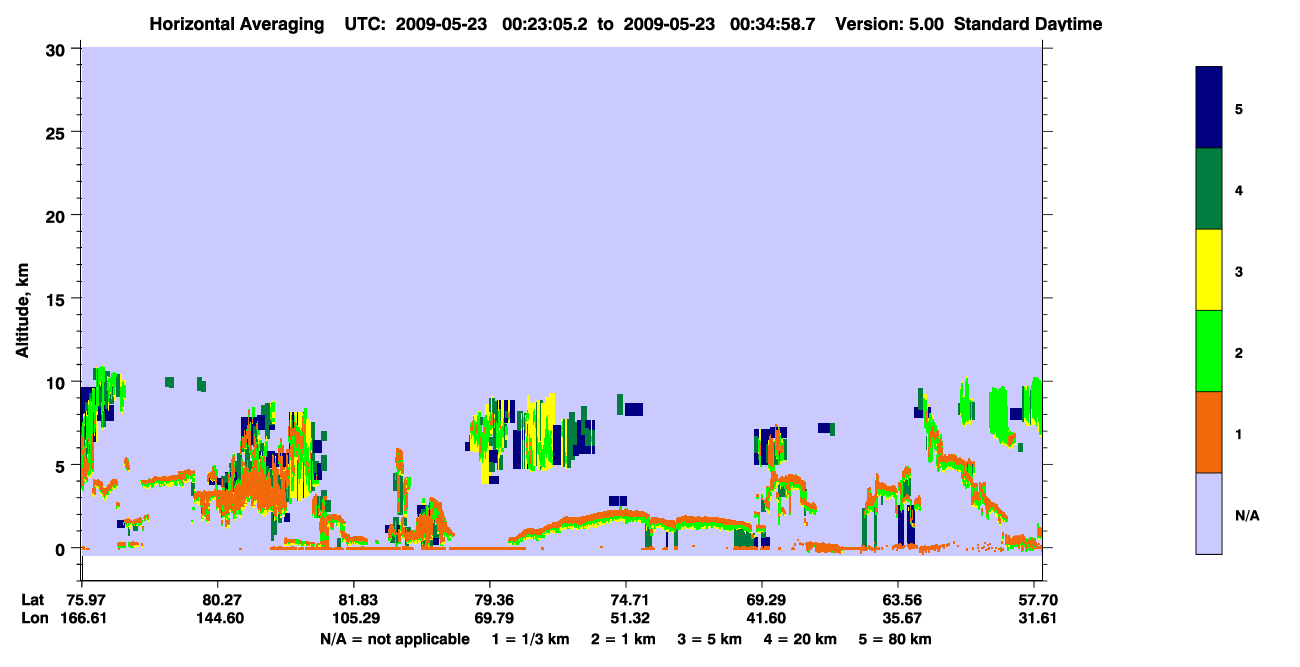1300x667 pixels.
Task: Click latitude value 75.97
Action: click(86, 600)
